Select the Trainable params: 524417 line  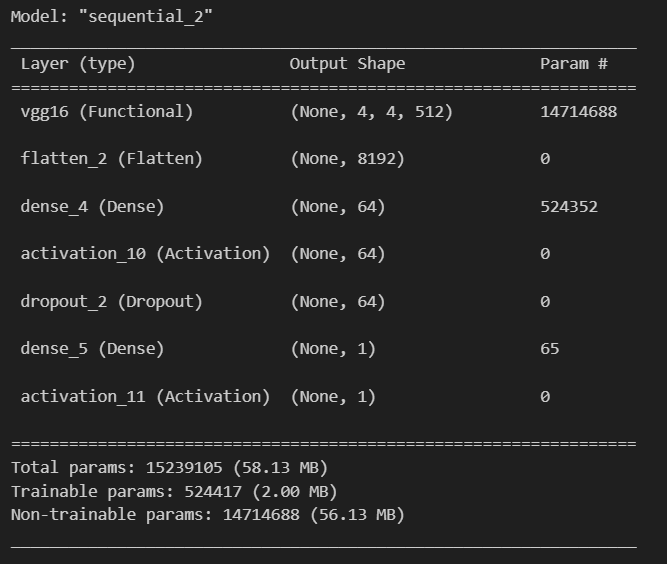coord(174,492)
